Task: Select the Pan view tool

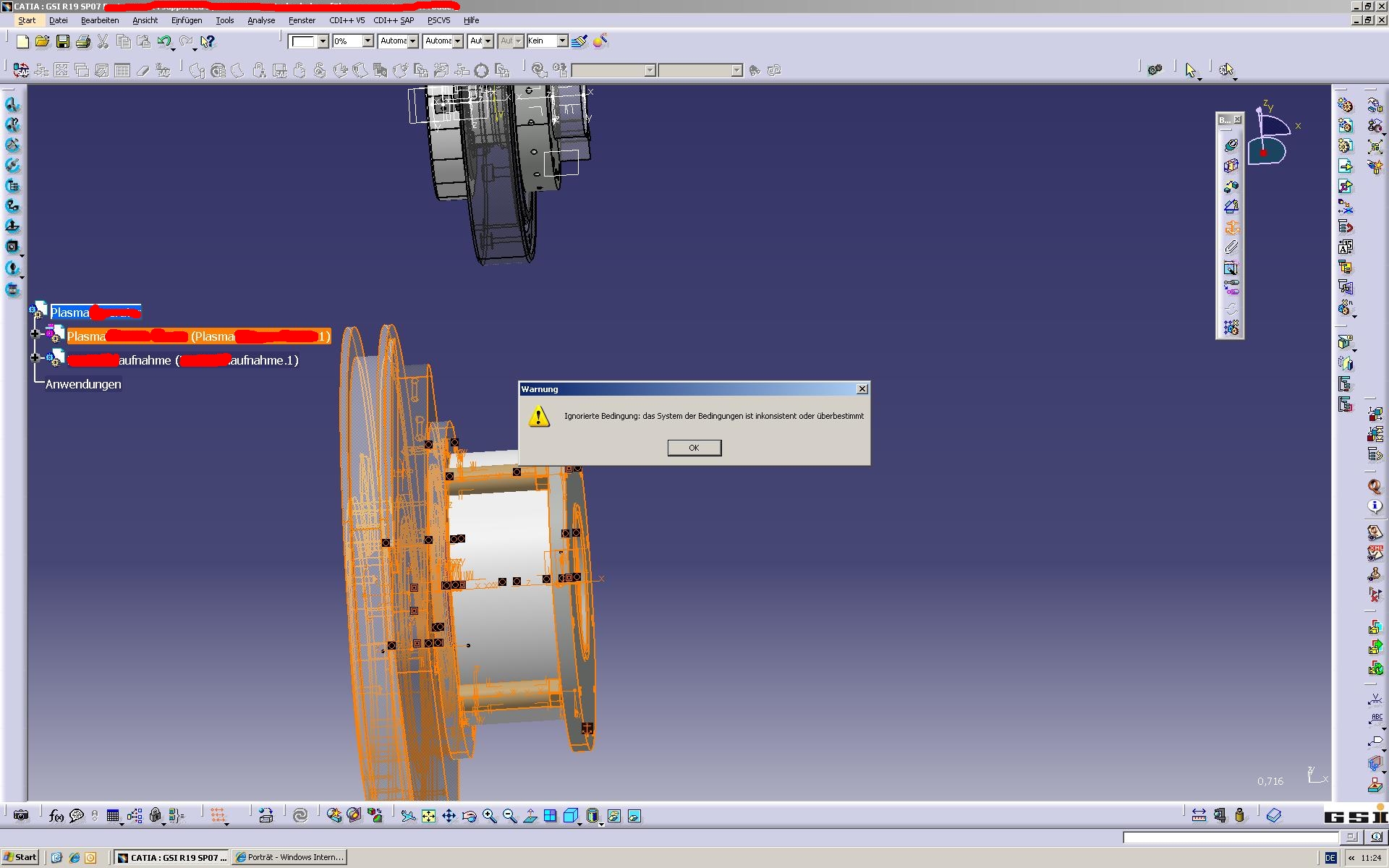Action: 449,816
